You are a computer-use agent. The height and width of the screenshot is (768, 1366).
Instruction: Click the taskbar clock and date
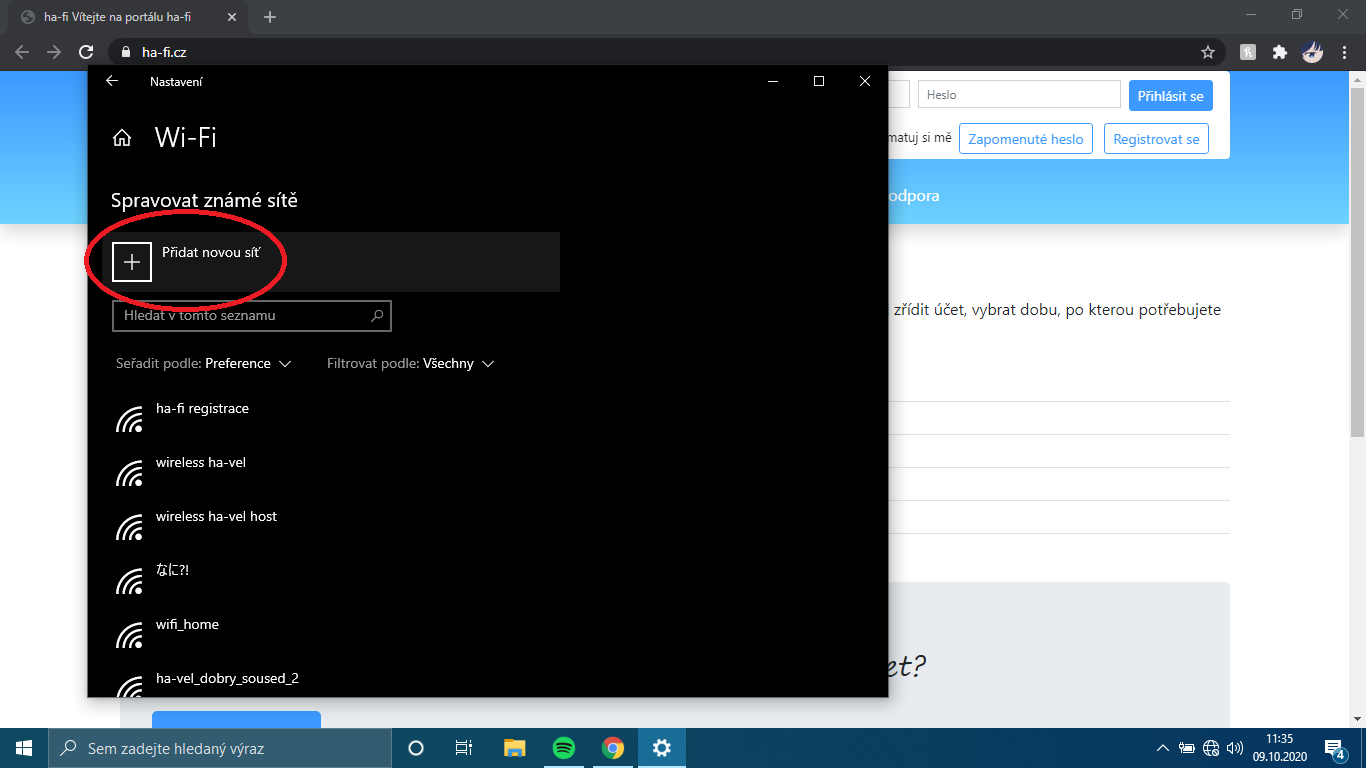(x=1279, y=748)
